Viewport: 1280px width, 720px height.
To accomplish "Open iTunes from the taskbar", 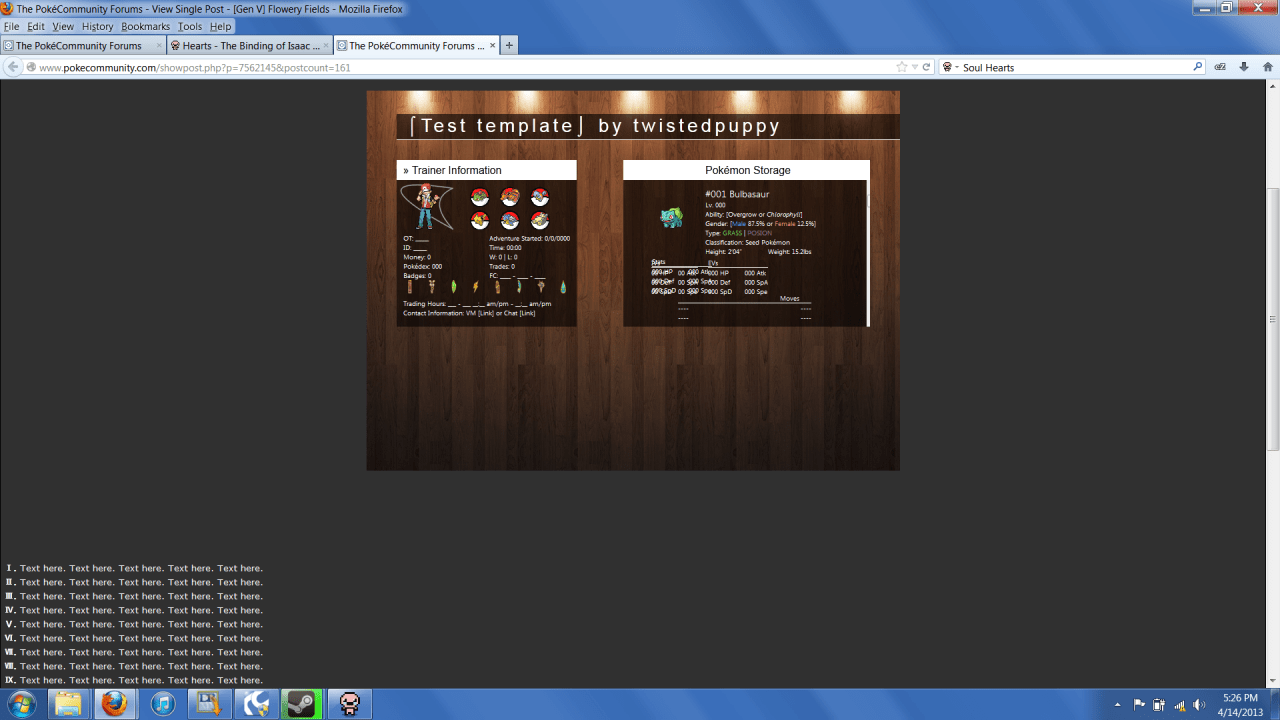I will 162,704.
